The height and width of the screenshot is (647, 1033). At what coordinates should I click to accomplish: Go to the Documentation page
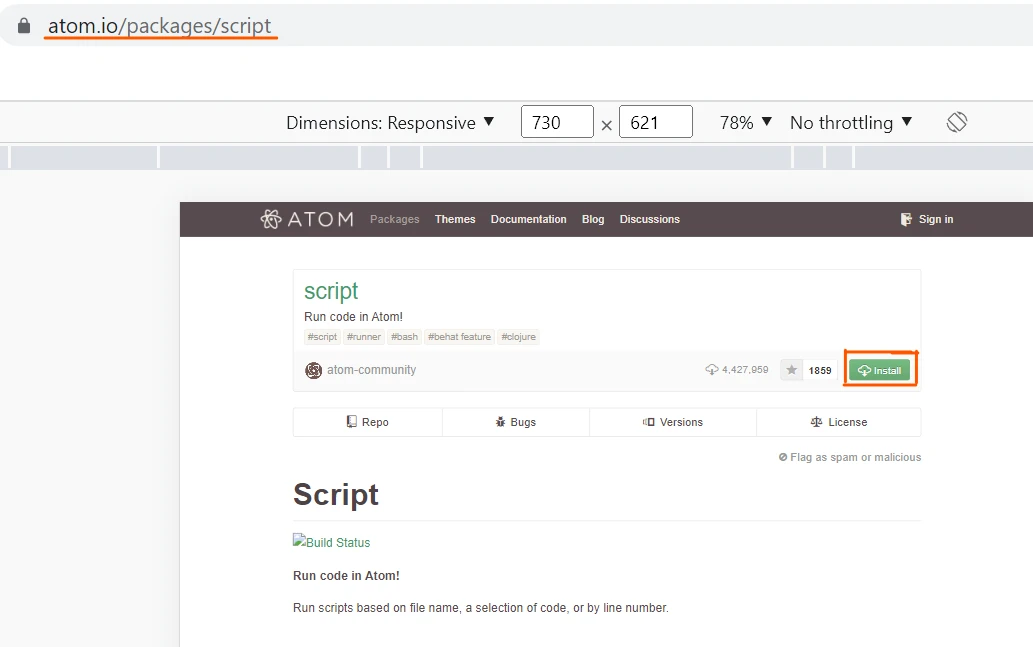(528, 219)
